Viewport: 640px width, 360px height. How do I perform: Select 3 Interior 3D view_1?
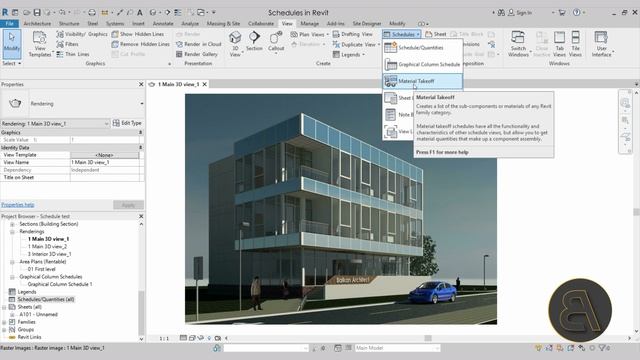[49, 254]
